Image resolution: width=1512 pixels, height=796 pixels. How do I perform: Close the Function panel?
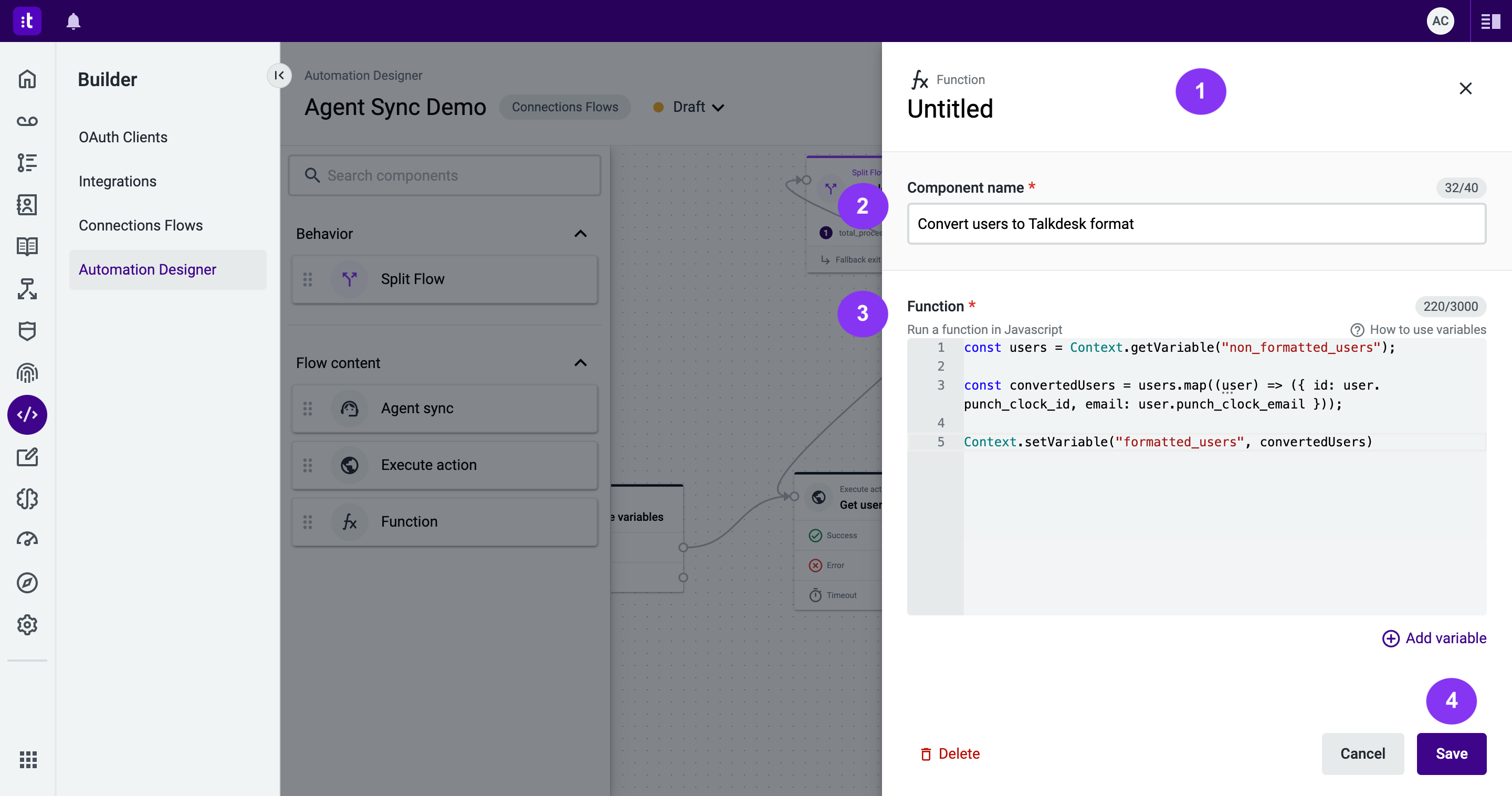click(1465, 89)
